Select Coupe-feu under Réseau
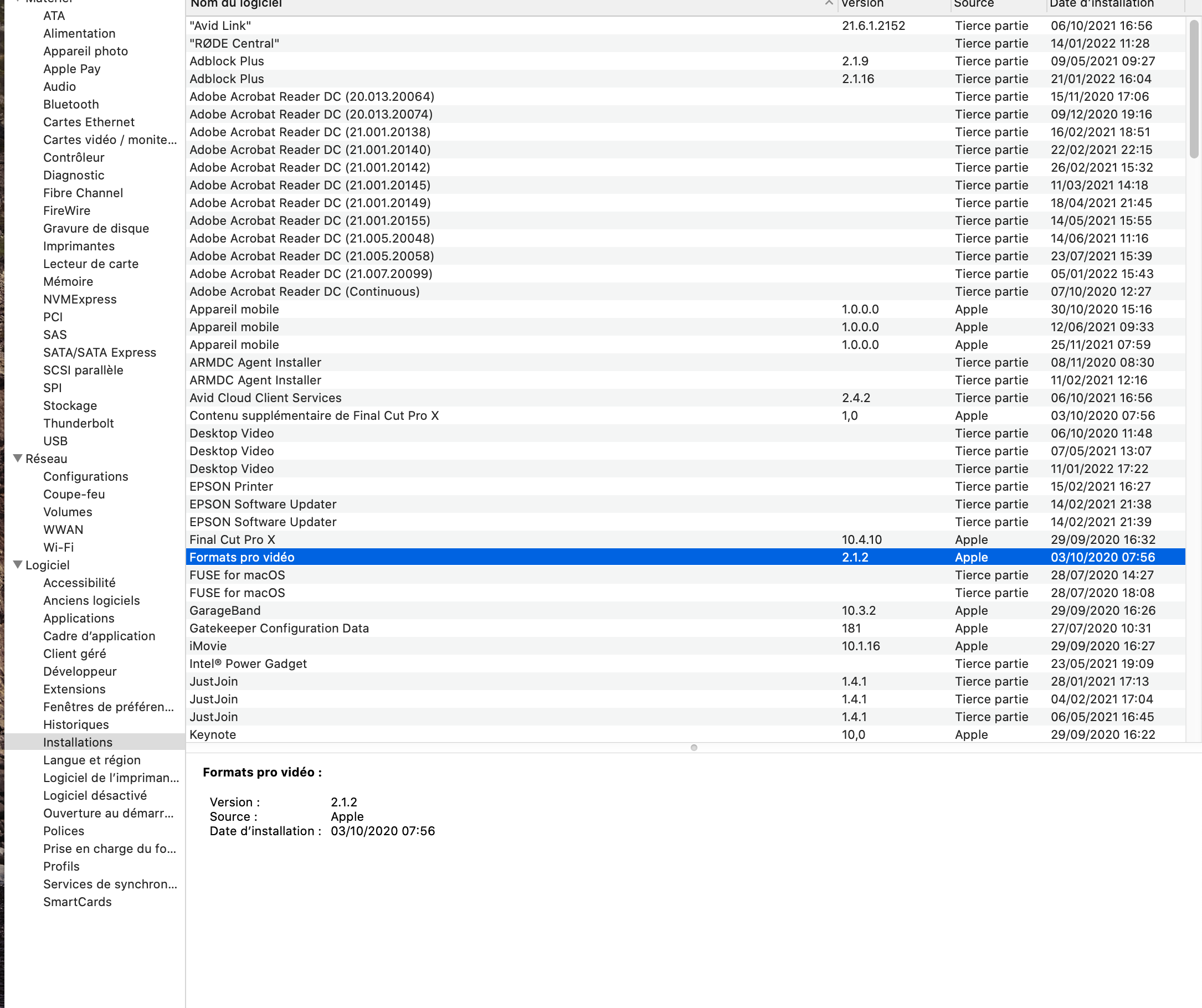This screenshot has width=1202, height=1008. pyautogui.click(x=74, y=494)
